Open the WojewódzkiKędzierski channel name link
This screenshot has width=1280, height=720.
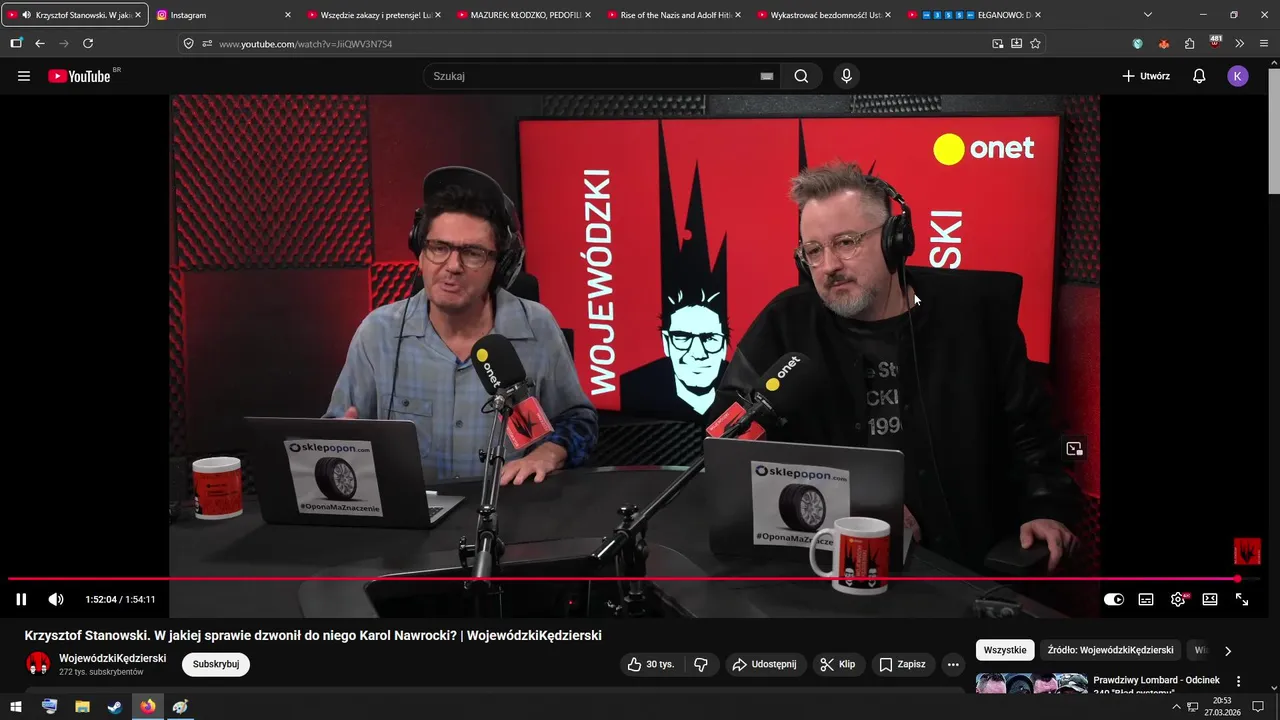click(x=112, y=658)
